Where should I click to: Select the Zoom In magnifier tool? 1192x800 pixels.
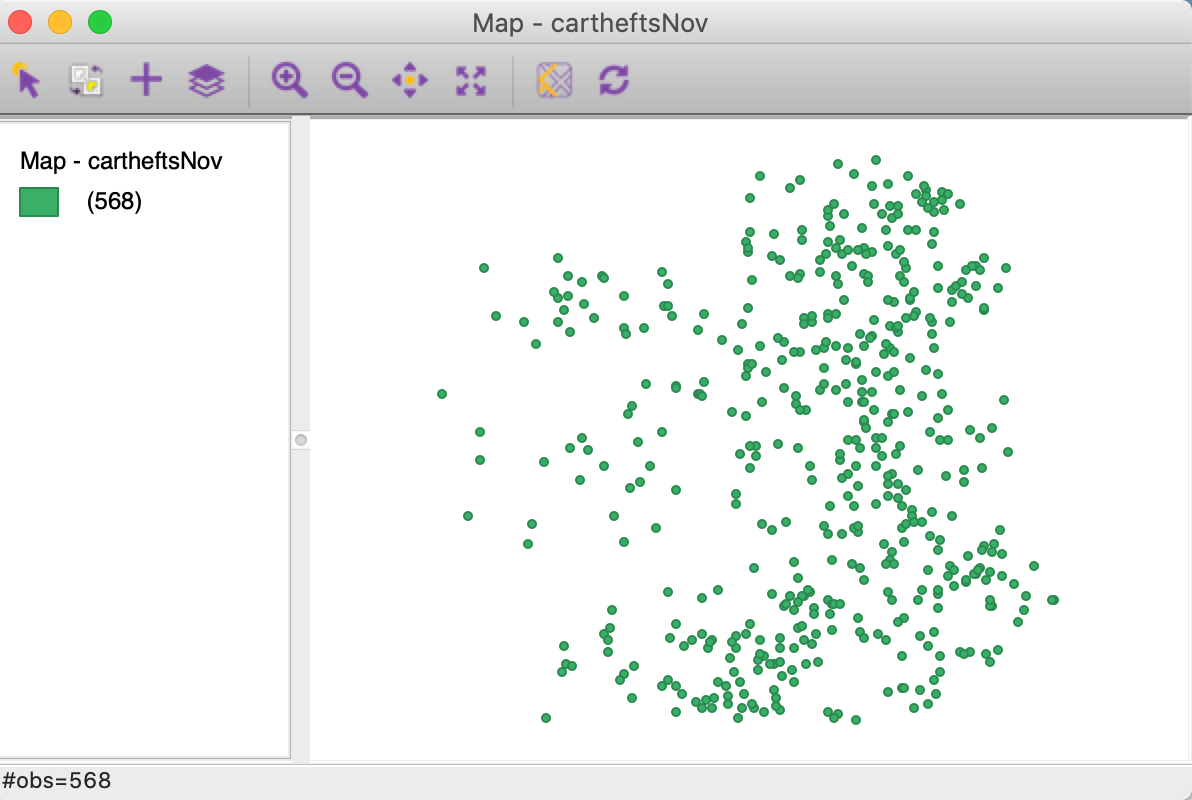290,81
